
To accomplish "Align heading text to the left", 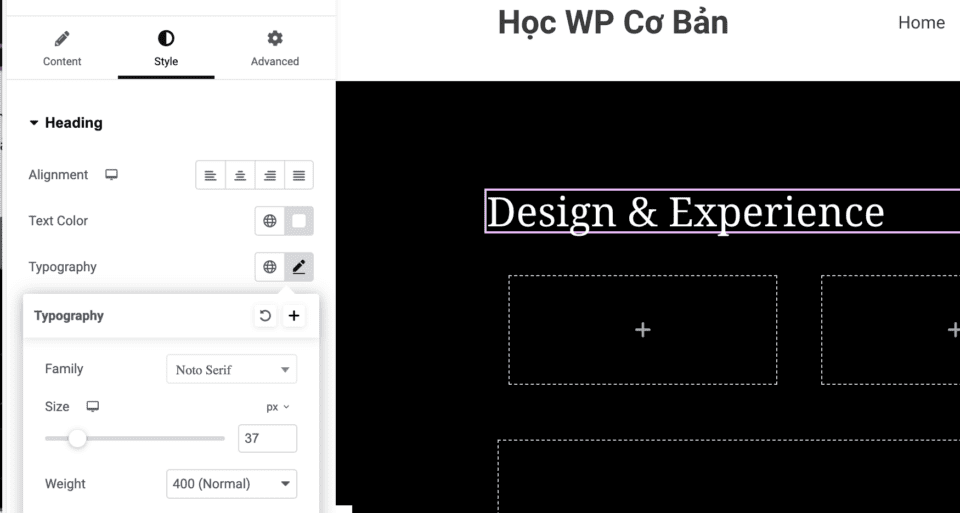I will pyautogui.click(x=210, y=175).
